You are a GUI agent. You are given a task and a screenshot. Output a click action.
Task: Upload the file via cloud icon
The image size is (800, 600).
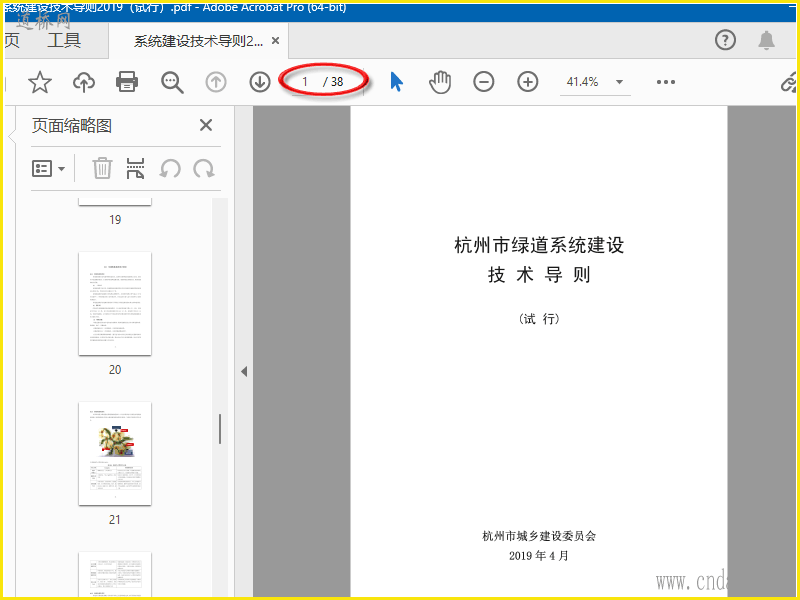click(x=84, y=82)
